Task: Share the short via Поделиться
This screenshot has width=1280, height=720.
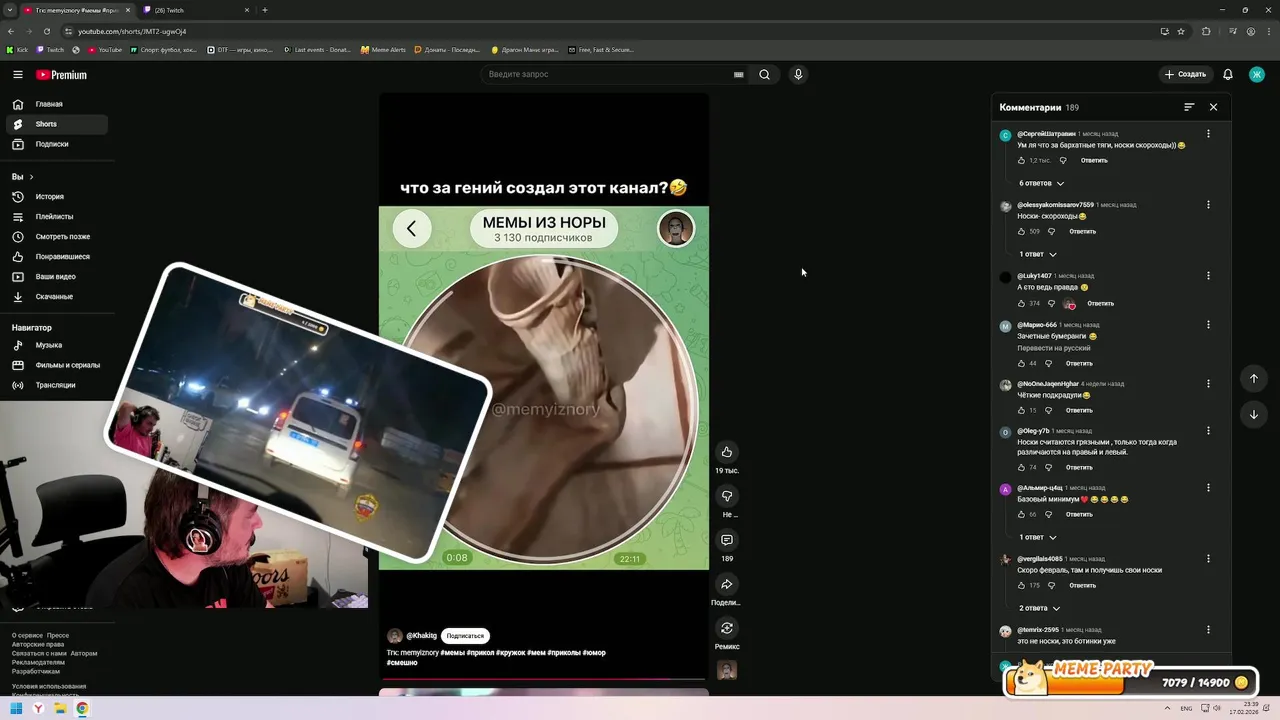Action: point(727,584)
